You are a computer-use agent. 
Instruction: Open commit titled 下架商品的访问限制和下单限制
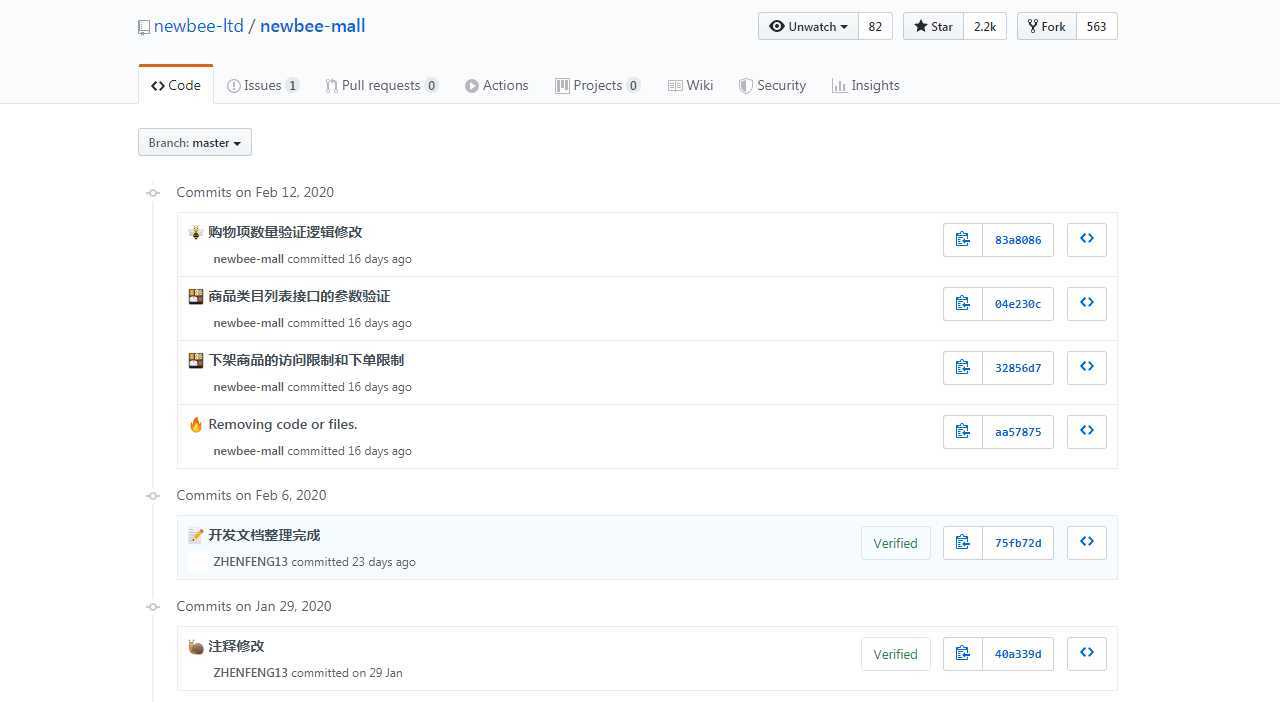pos(306,360)
